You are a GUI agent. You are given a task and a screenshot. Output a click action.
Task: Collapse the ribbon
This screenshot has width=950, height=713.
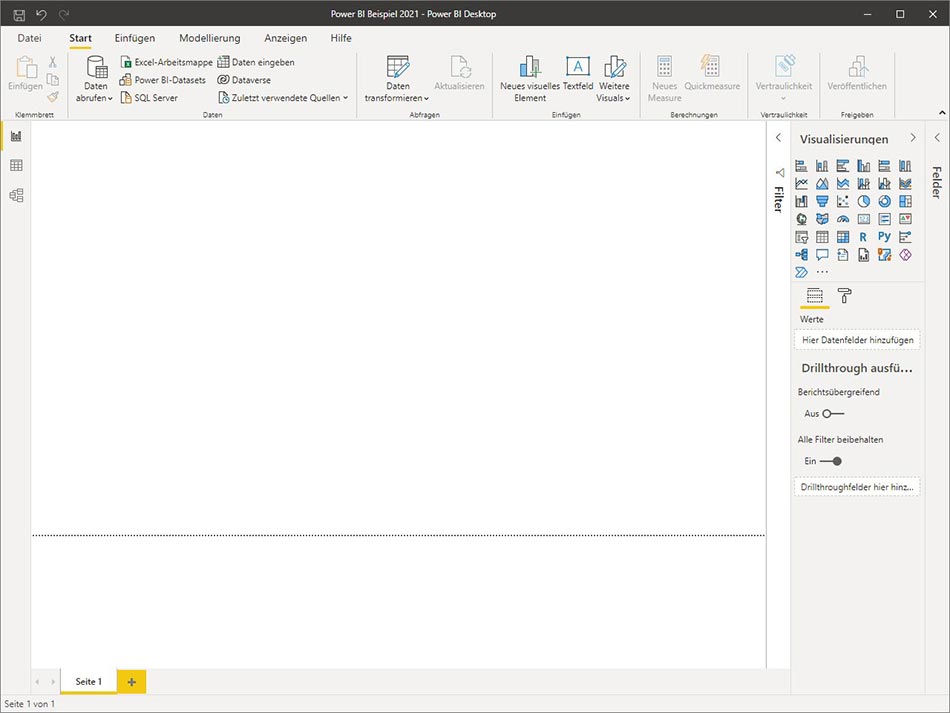tap(942, 113)
